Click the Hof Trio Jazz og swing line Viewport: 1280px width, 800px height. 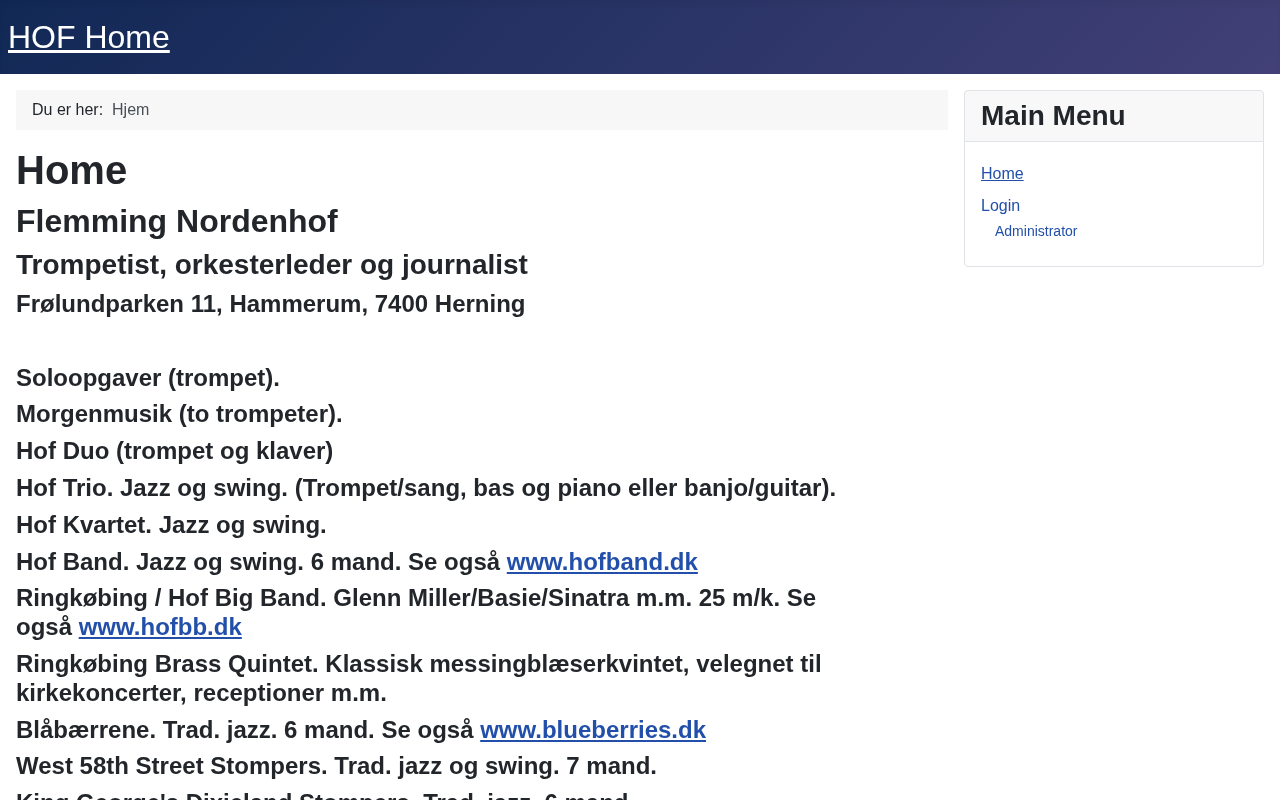[x=426, y=488]
